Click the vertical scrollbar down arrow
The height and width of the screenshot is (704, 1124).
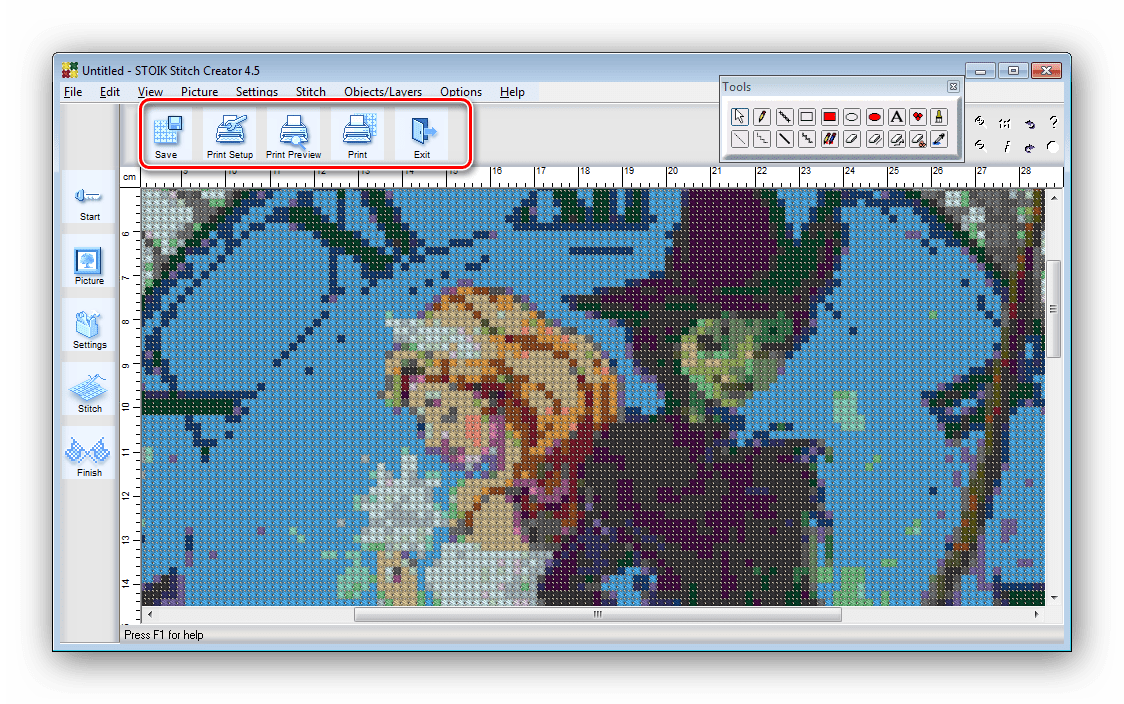[1054, 597]
